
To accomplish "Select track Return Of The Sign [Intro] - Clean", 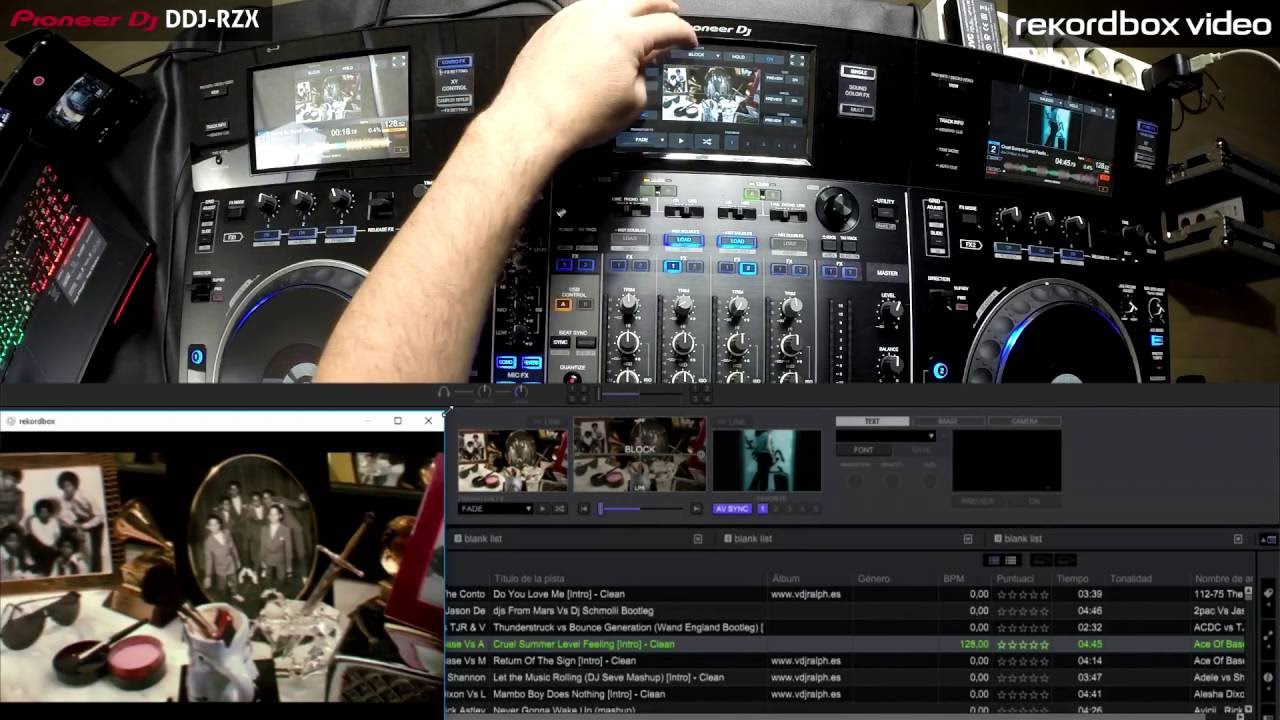I will click(x=564, y=661).
